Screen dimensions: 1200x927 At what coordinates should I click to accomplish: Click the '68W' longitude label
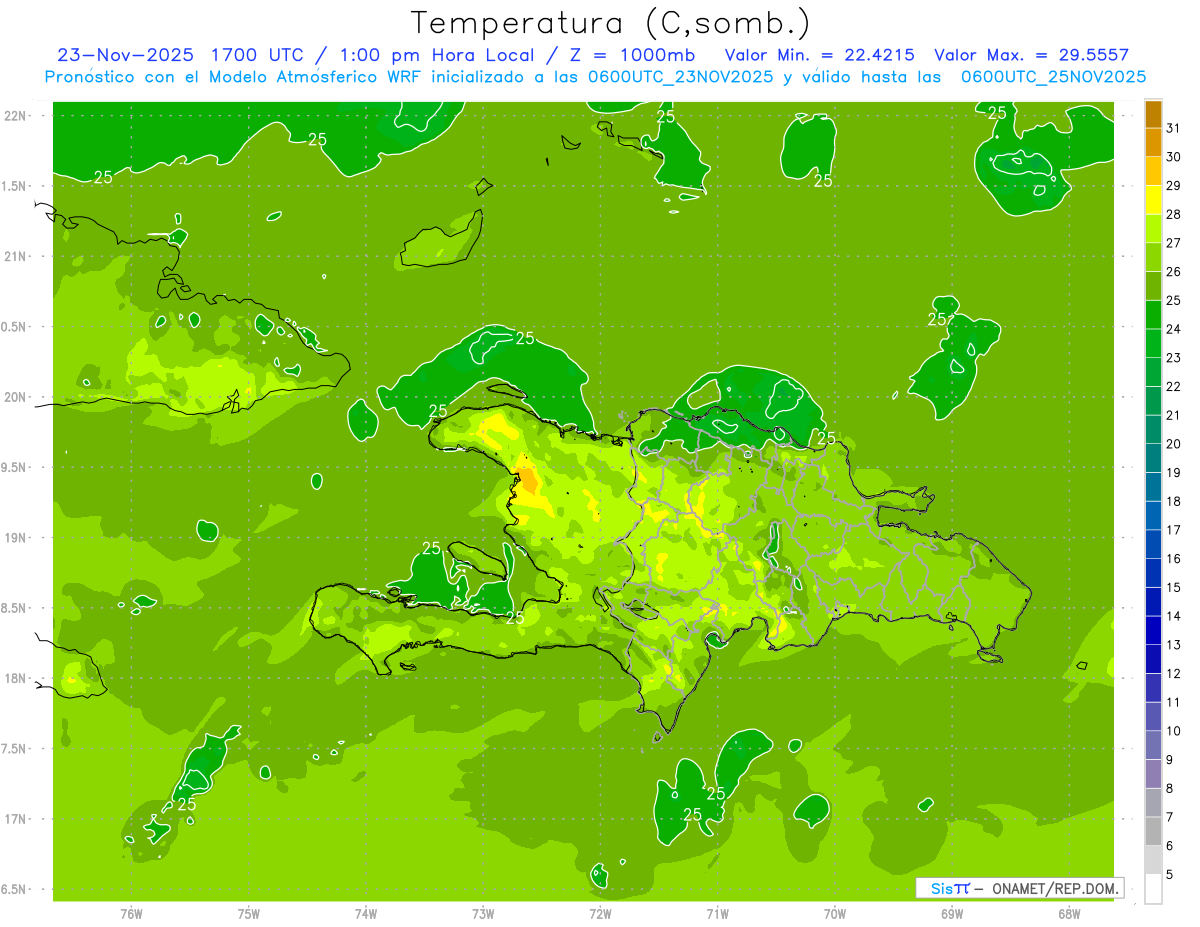pos(1069,913)
